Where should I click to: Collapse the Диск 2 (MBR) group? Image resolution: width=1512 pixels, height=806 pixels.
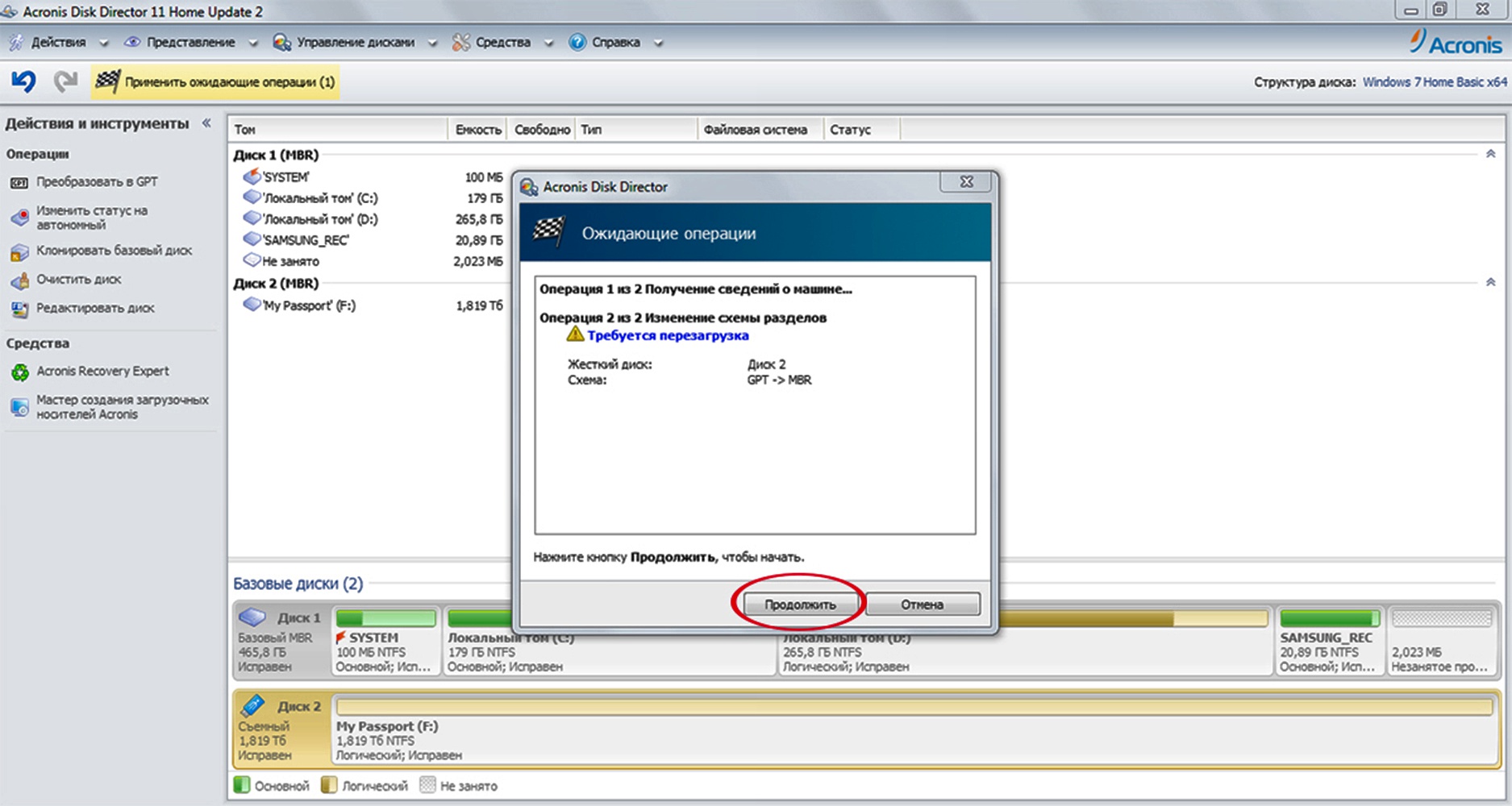1490,282
